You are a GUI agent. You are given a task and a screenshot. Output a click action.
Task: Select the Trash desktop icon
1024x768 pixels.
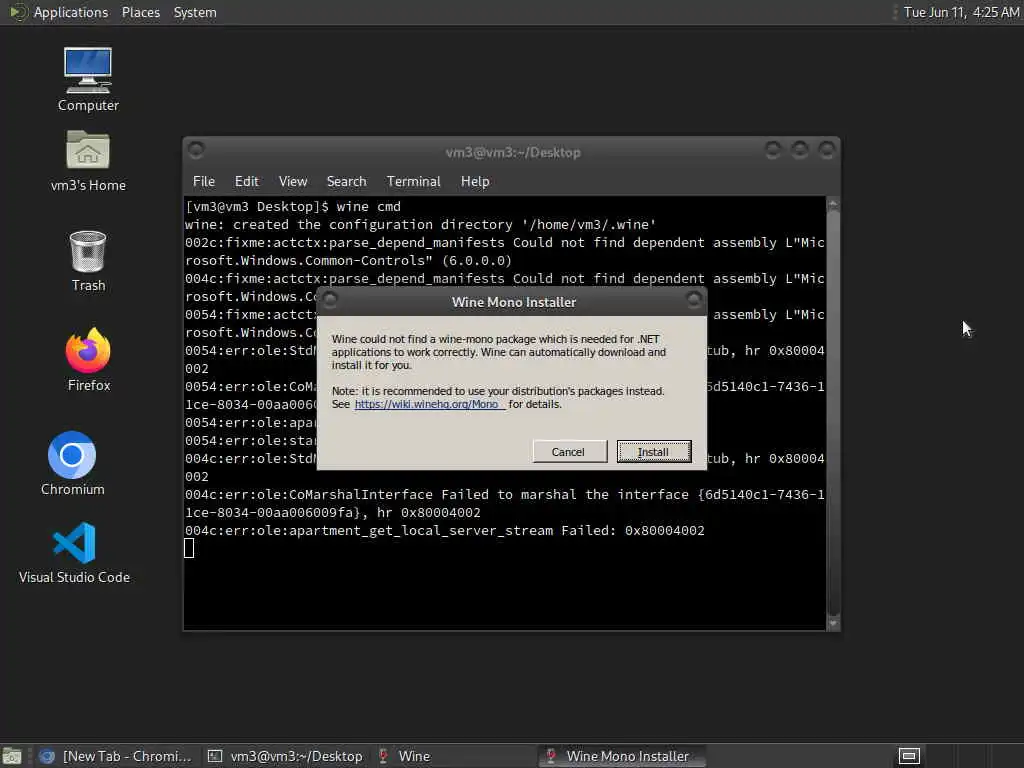[x=88, y=261]
